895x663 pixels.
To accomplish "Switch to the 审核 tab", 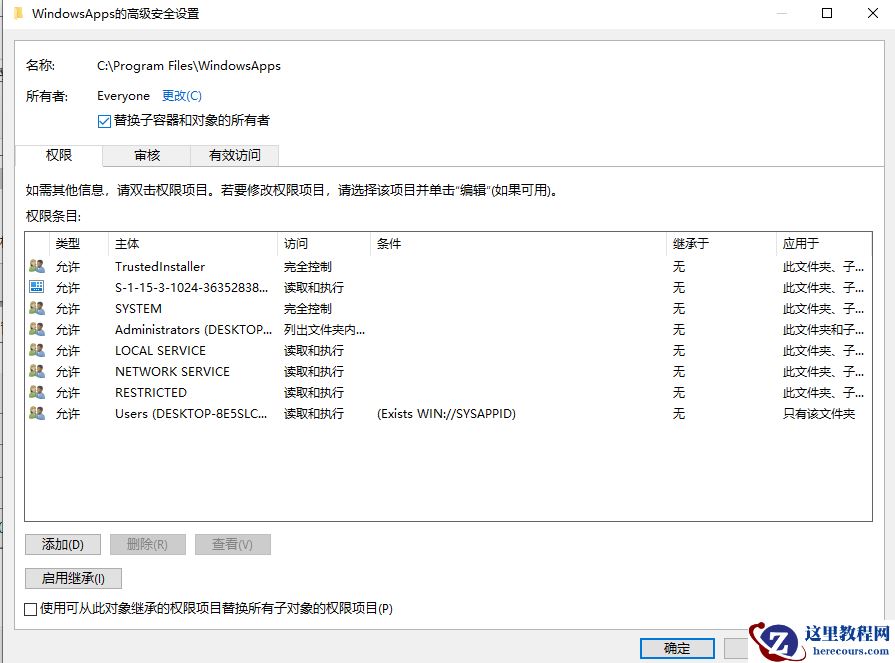I will click(x=146, y=155).
